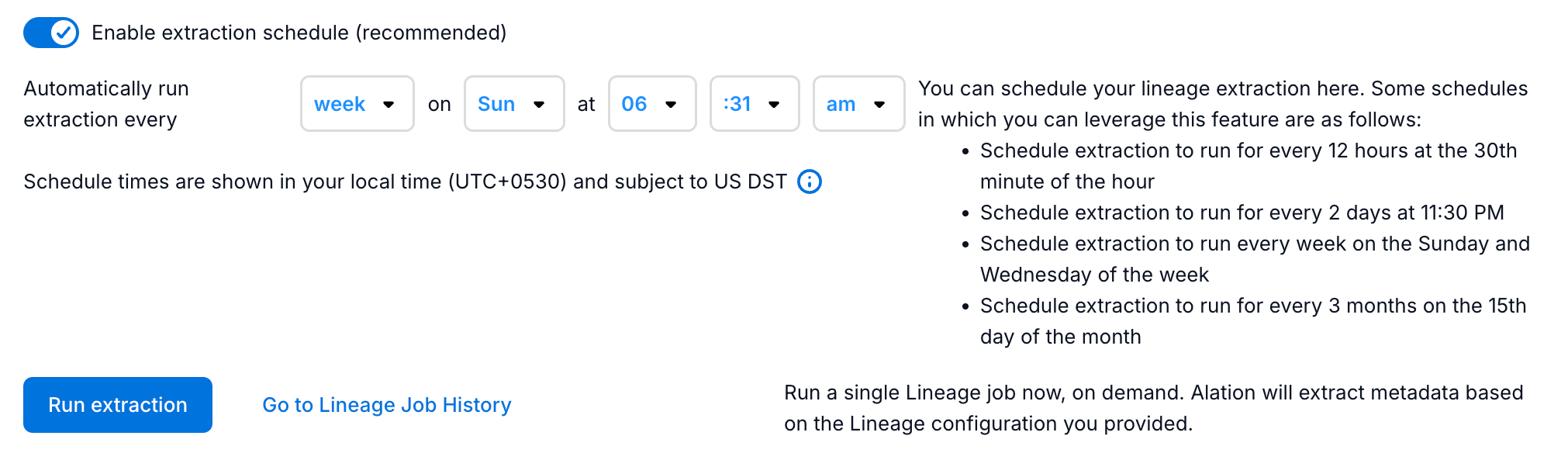Open the Go to Lineage Job History link
The height and width of the screenshot is (453, 1568).
tap(387, 405)
